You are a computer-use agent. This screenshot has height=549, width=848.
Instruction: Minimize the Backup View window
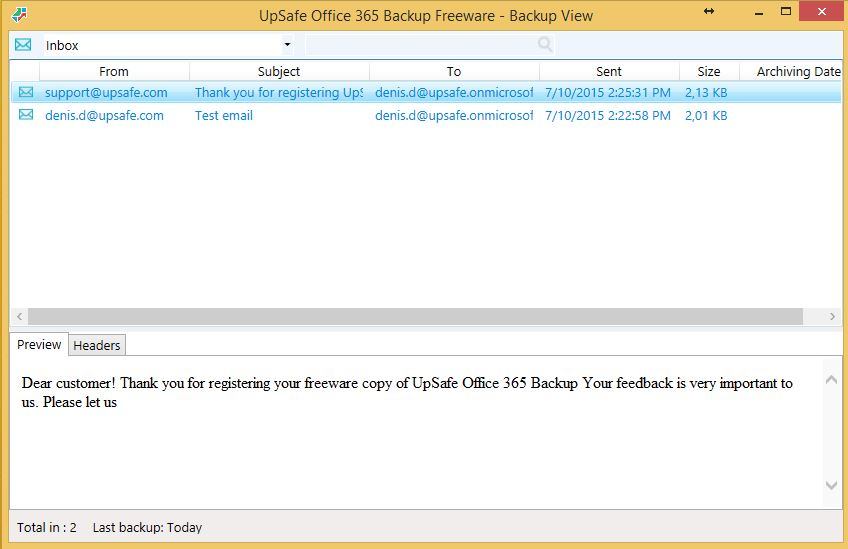coord(759,12)
